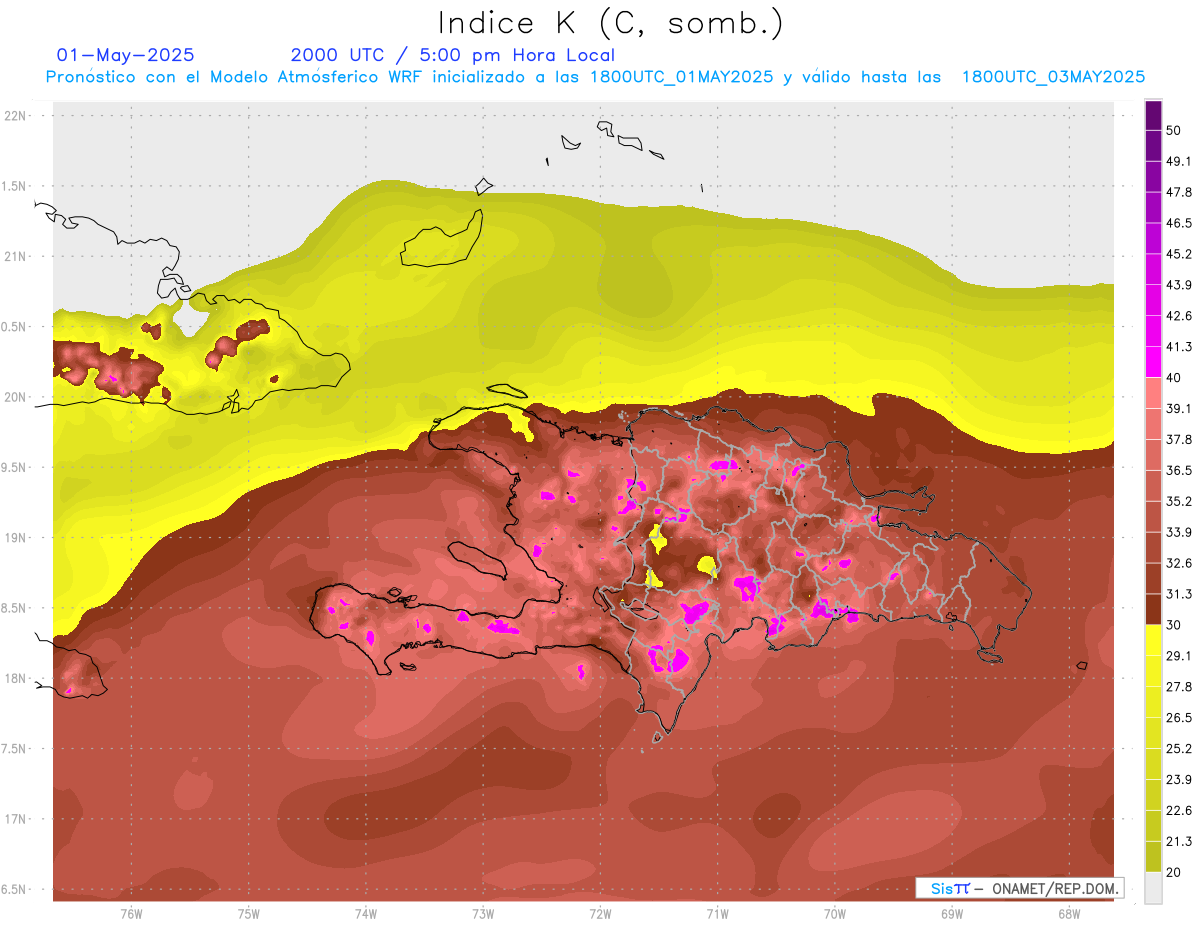Click colorbar value "21.3"
The height and width of the screenshot is (927, 1200).
tap(1178, 841)
